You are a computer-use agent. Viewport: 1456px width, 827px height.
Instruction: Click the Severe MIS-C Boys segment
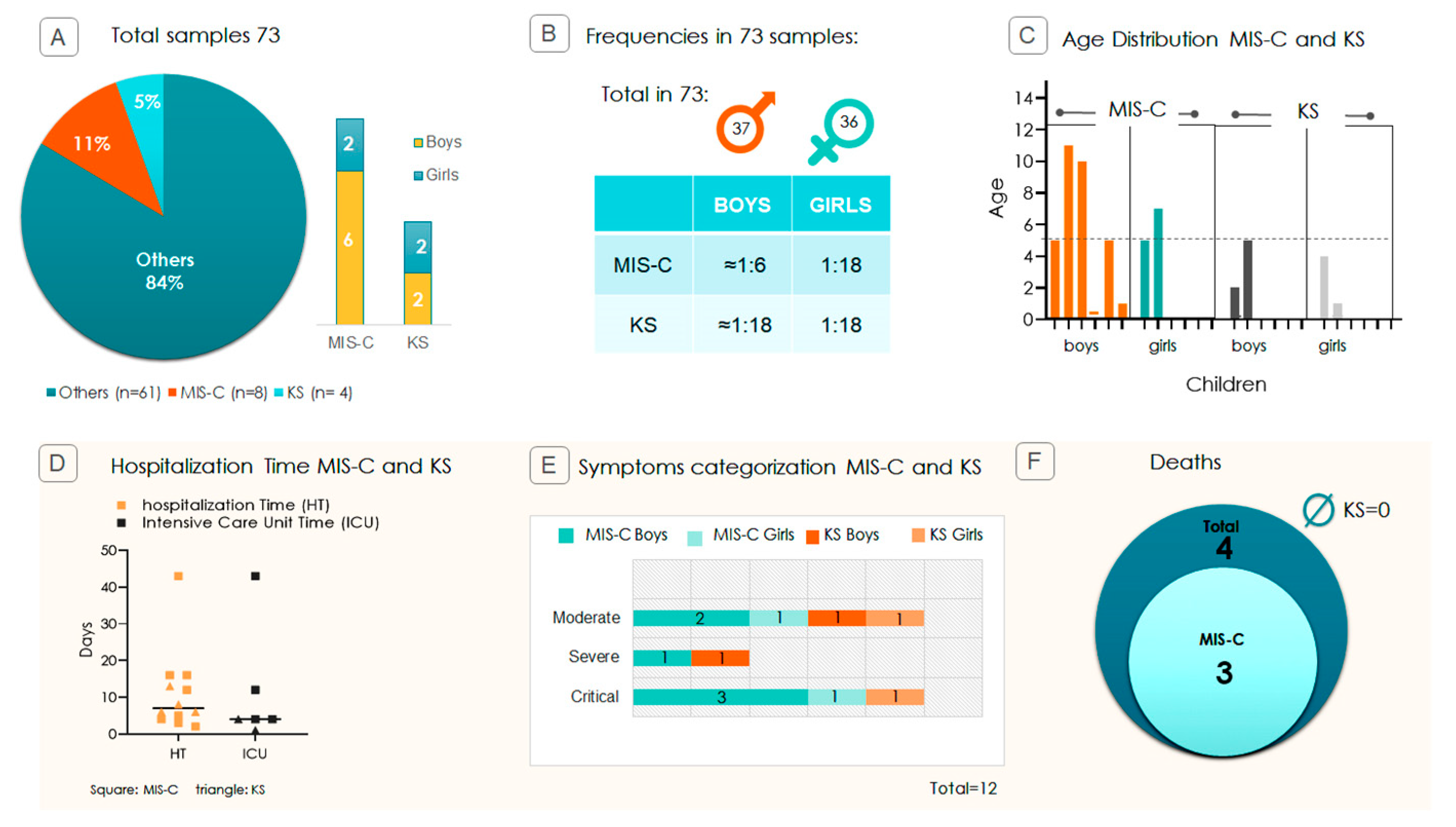pyautogui.click(x=662, y=658)
